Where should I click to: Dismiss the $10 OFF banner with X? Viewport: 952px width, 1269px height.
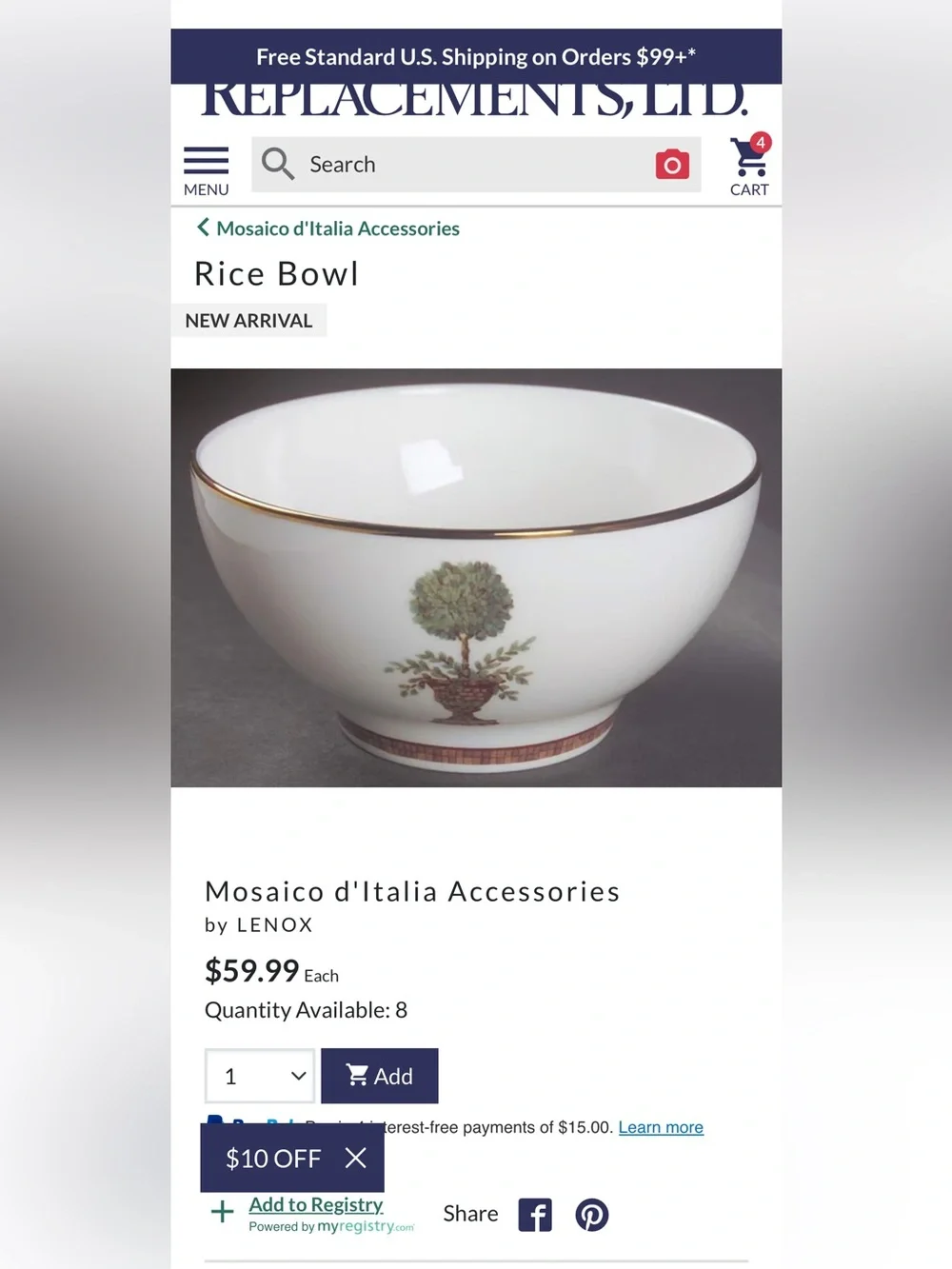pos(356,1158)
